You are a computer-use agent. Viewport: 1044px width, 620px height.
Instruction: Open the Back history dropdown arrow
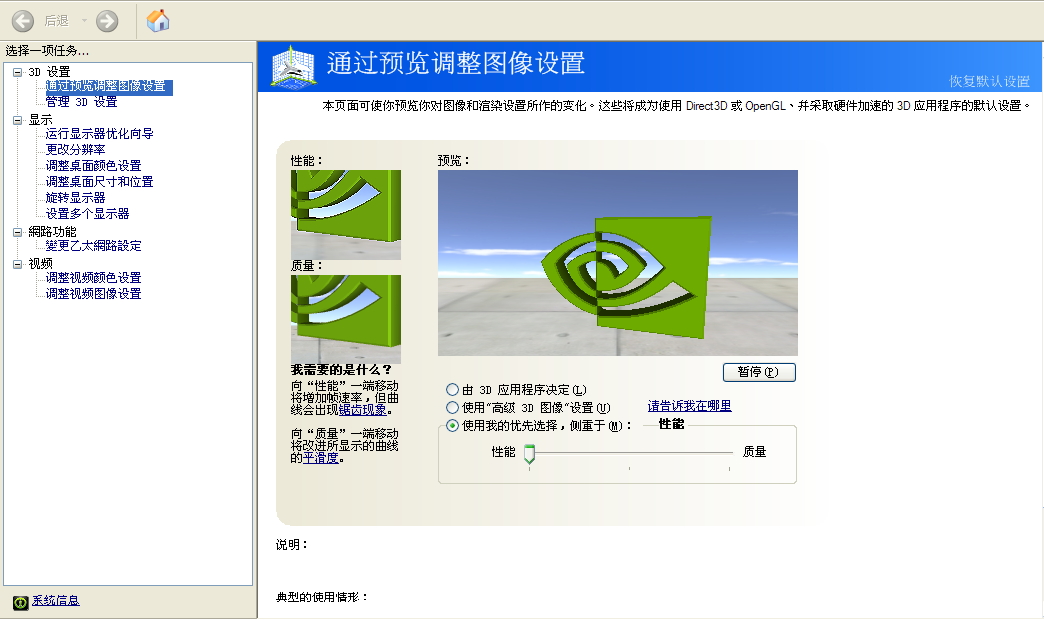[84, 21]
